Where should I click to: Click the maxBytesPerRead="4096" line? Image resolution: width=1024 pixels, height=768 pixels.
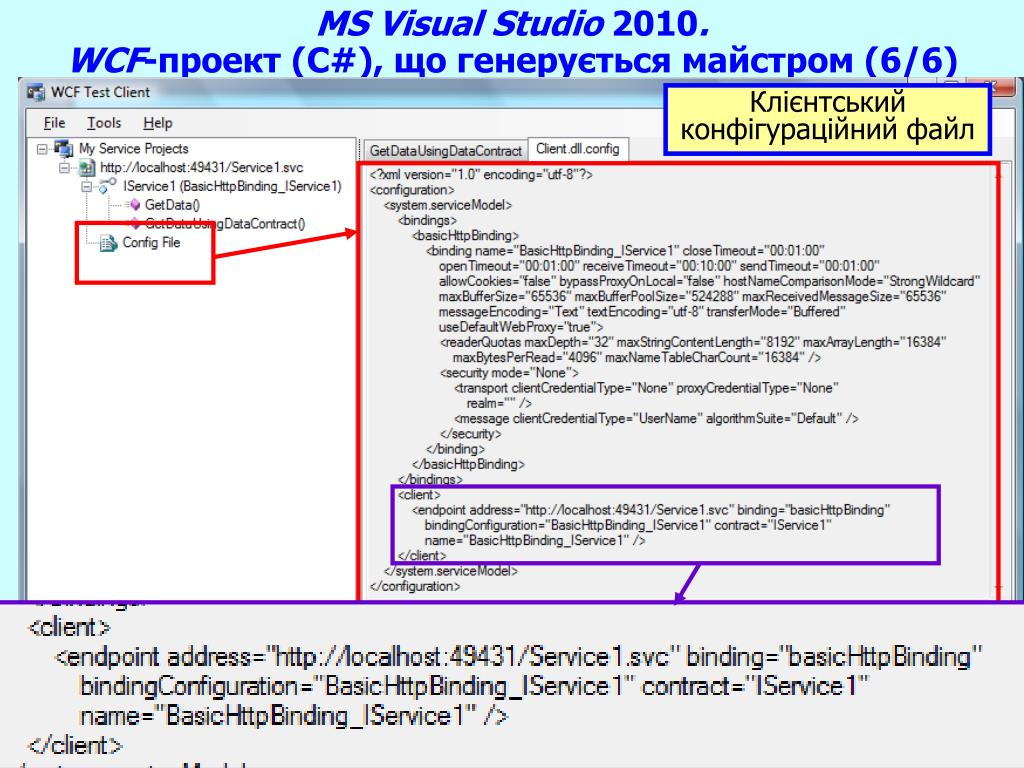point(637,357)
